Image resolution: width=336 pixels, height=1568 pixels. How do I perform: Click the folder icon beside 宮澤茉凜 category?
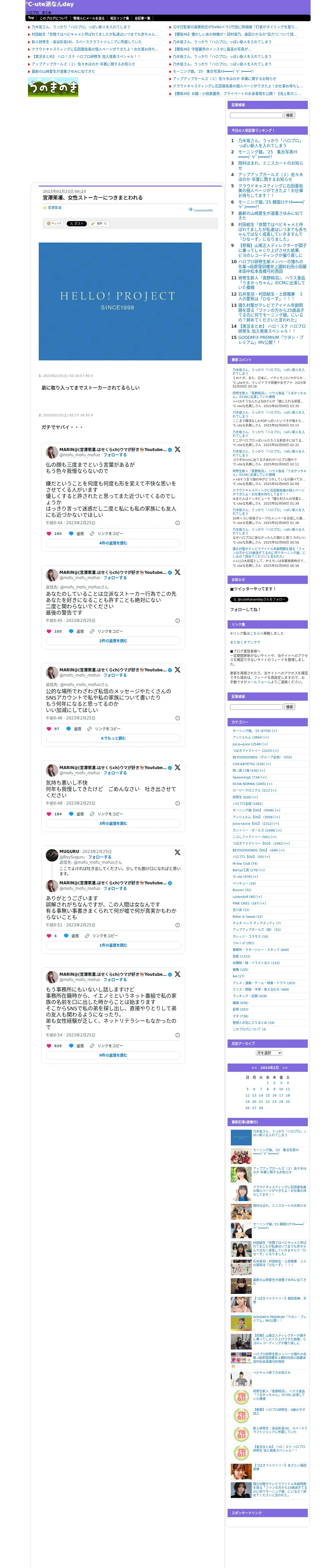[x=44, y=207]
